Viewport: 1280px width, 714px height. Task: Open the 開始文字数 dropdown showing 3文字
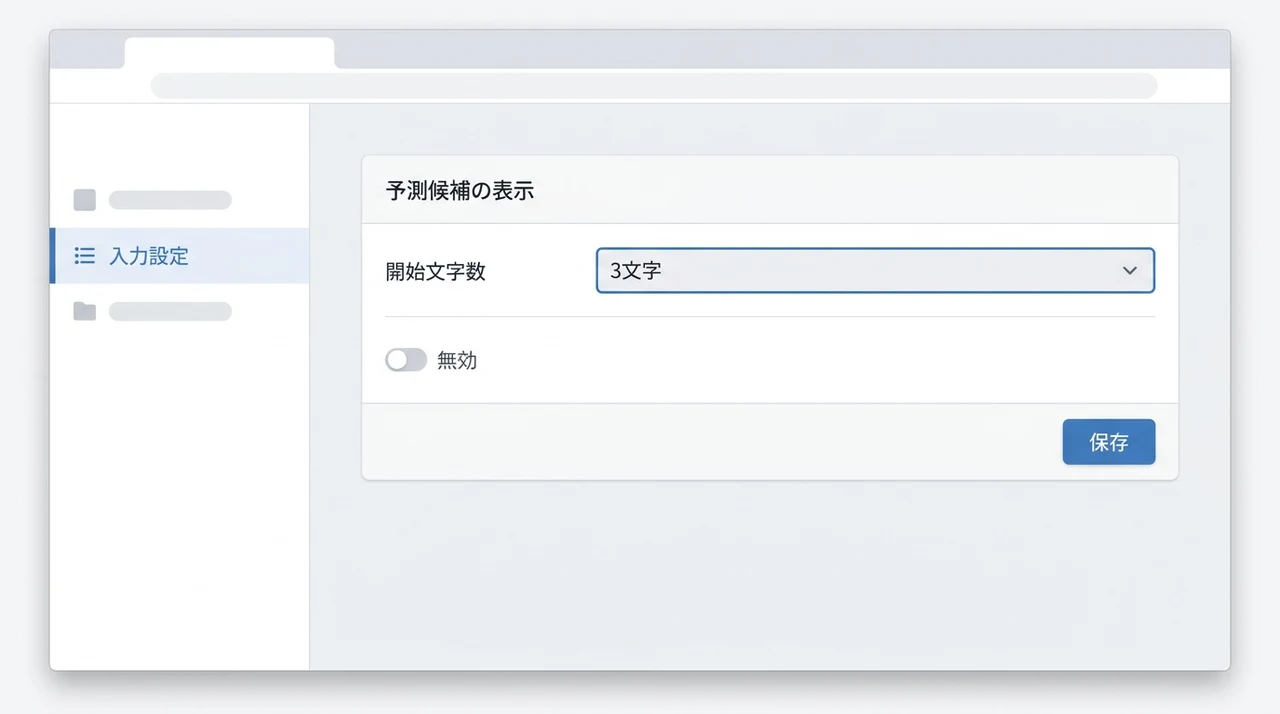tap(875, 271)
